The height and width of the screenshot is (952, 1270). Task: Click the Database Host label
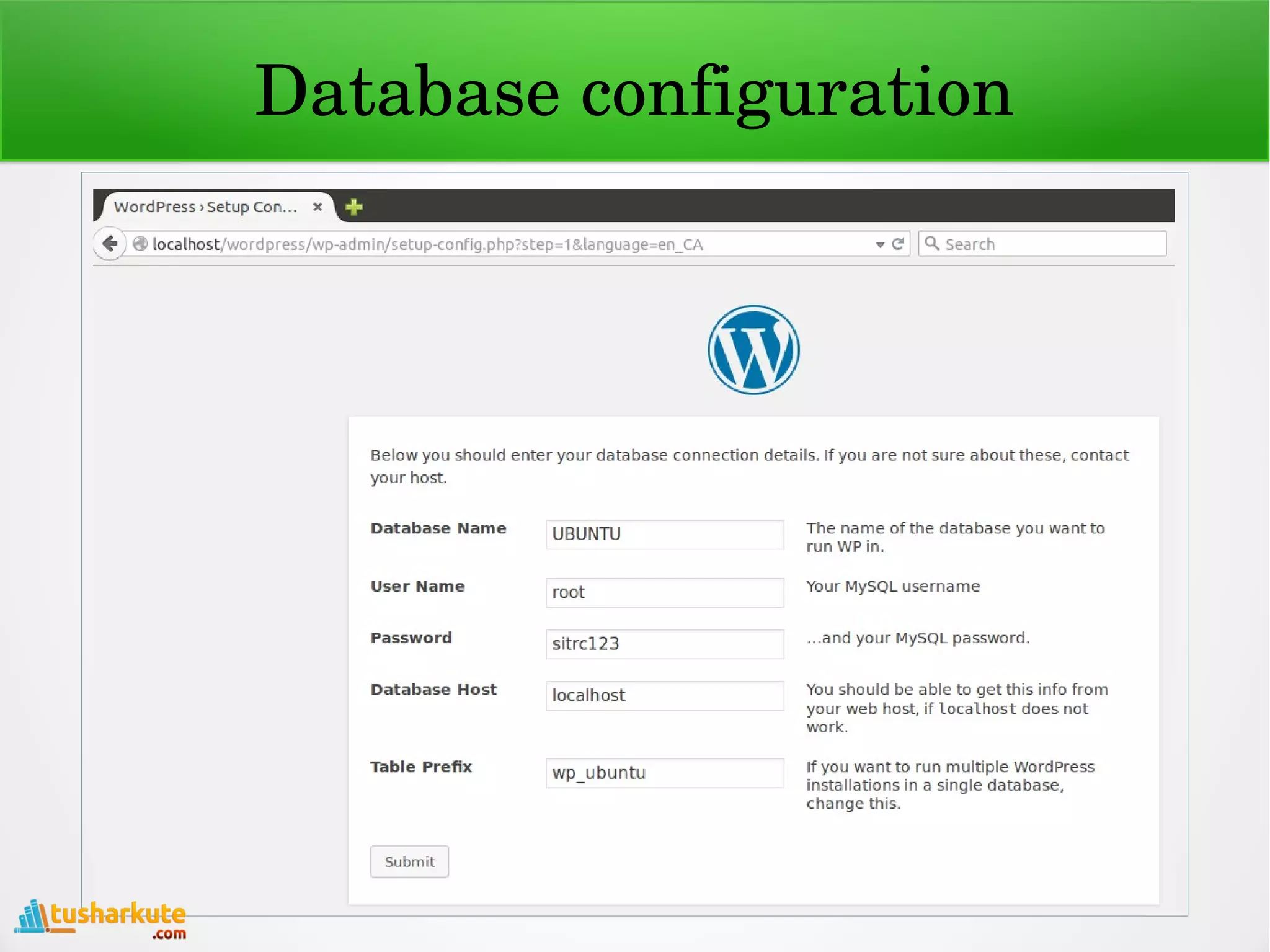tap(433, 690)
